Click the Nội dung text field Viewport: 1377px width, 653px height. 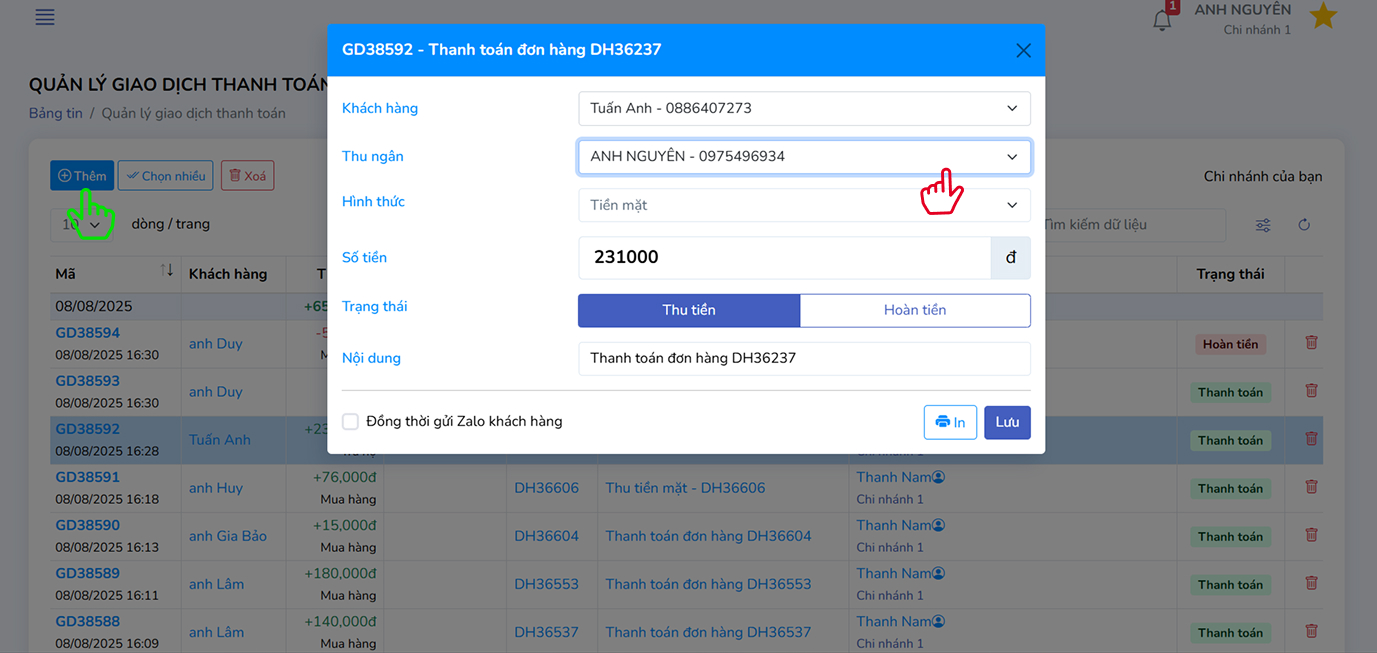pyautogui.click(x=804, y=358)
